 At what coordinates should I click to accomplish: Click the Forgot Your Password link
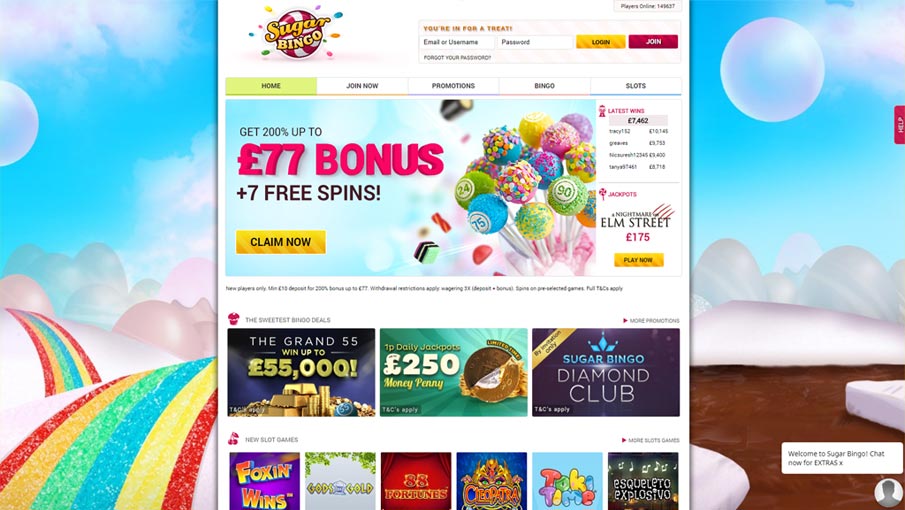(457, 58)
